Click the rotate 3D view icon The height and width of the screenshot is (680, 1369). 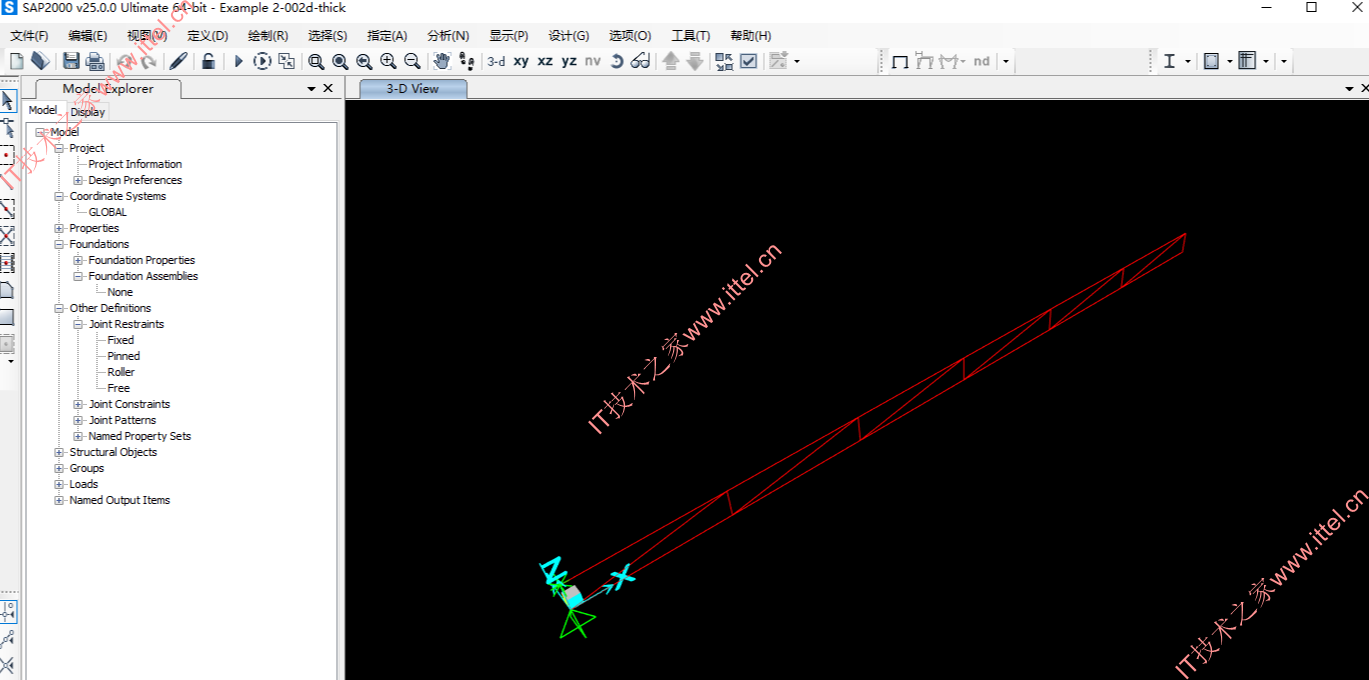617,61
